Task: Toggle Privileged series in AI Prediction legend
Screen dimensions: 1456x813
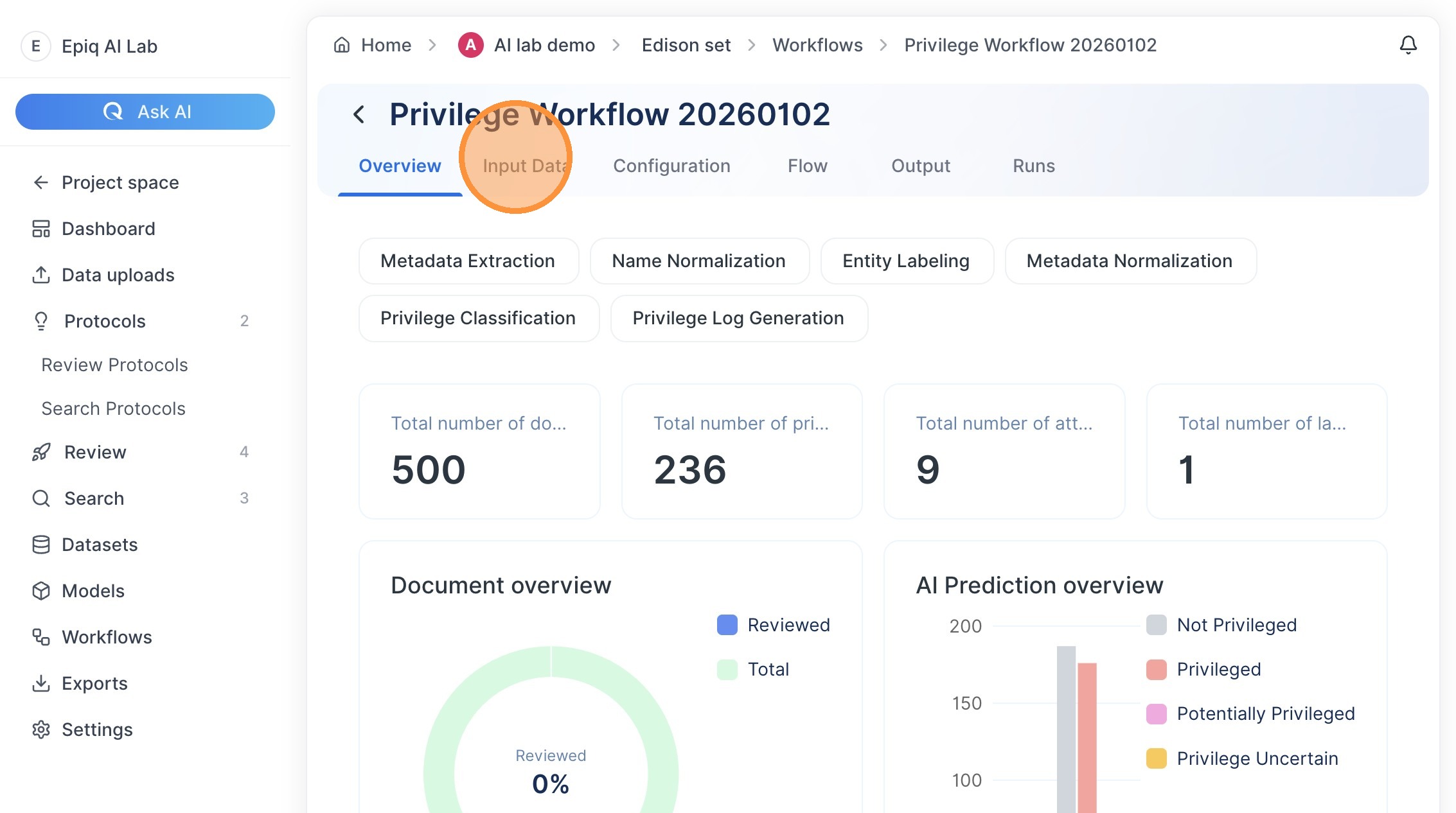Action: 1203,669
